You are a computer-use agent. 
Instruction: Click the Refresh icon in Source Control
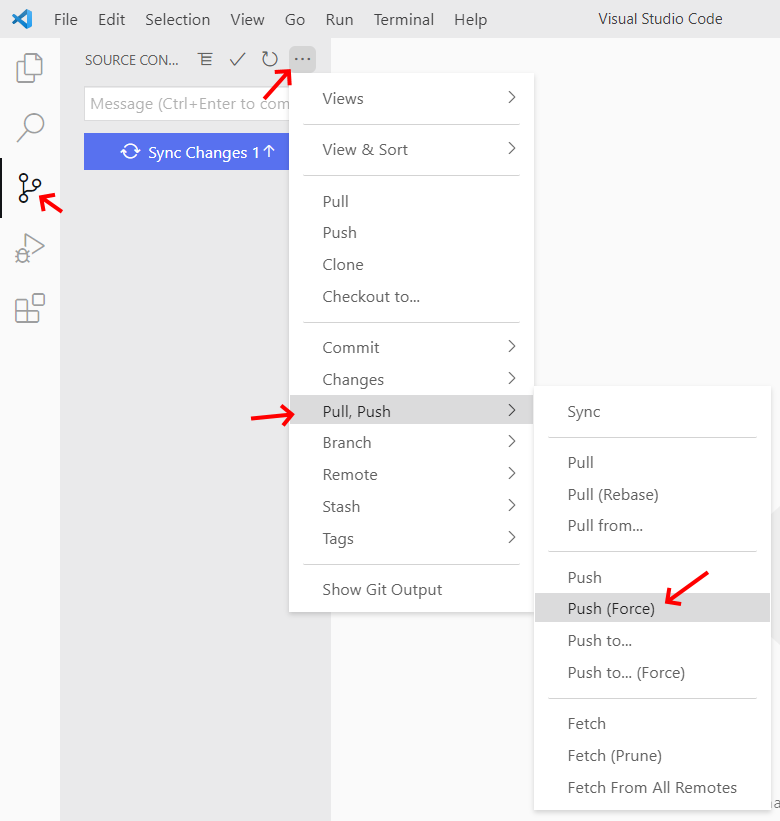coord(269,60)
